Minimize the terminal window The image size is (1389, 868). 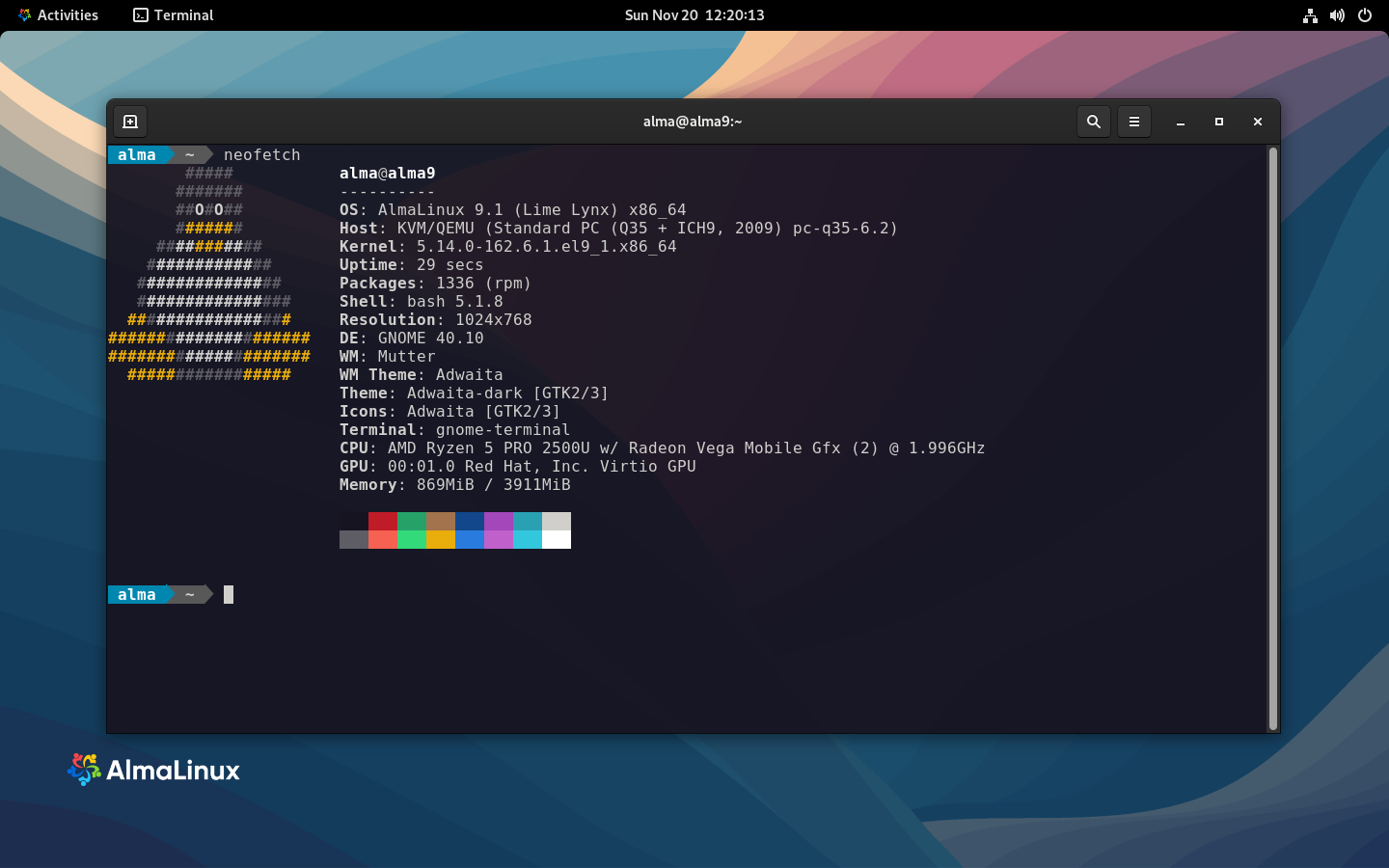coord(1180,122)
